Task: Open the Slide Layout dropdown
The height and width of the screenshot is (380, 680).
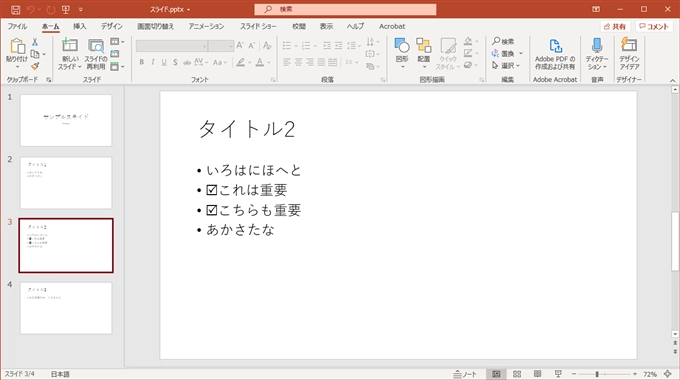Action: point(117,42)
